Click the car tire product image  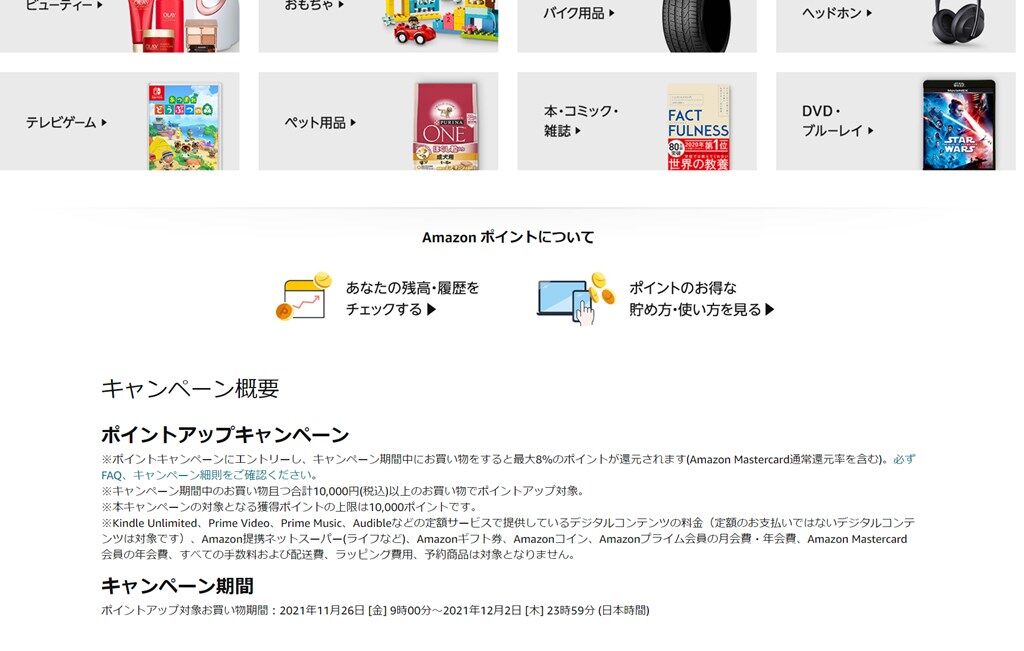(x=696, y=25)
